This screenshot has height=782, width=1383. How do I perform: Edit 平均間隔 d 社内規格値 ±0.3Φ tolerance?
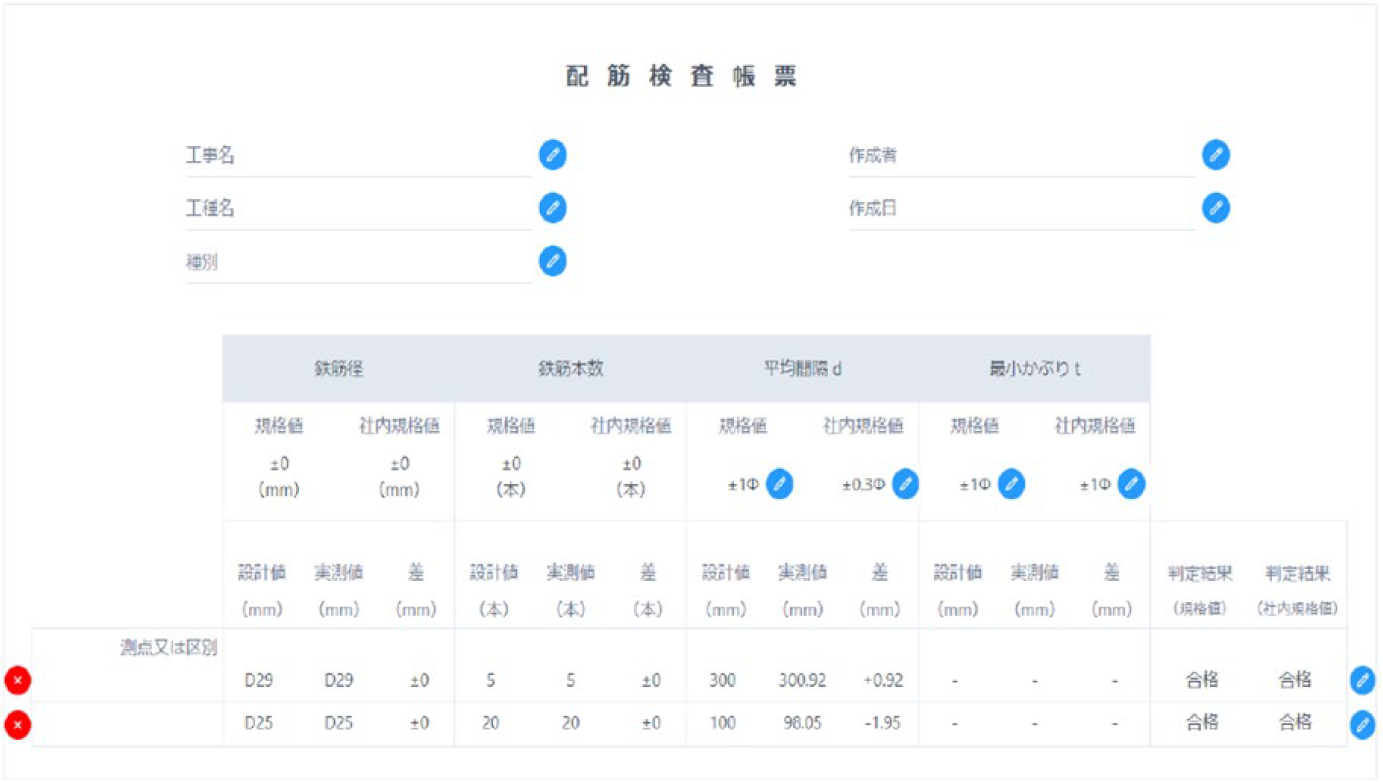click(x=906, y=484)
